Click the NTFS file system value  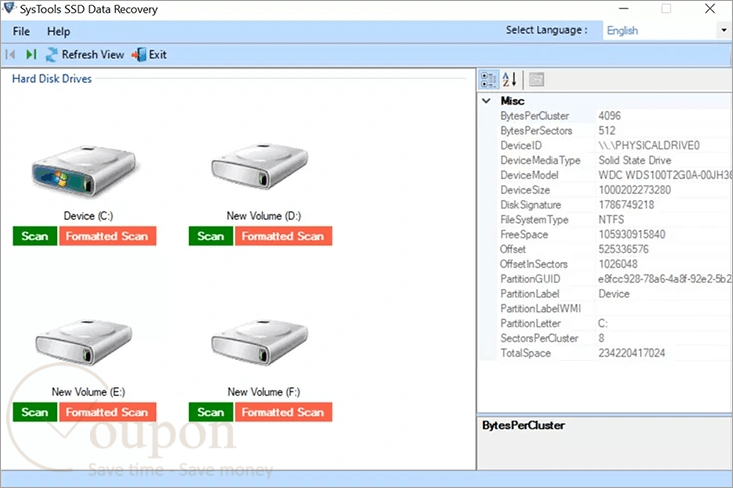click(x=611, y=220)
